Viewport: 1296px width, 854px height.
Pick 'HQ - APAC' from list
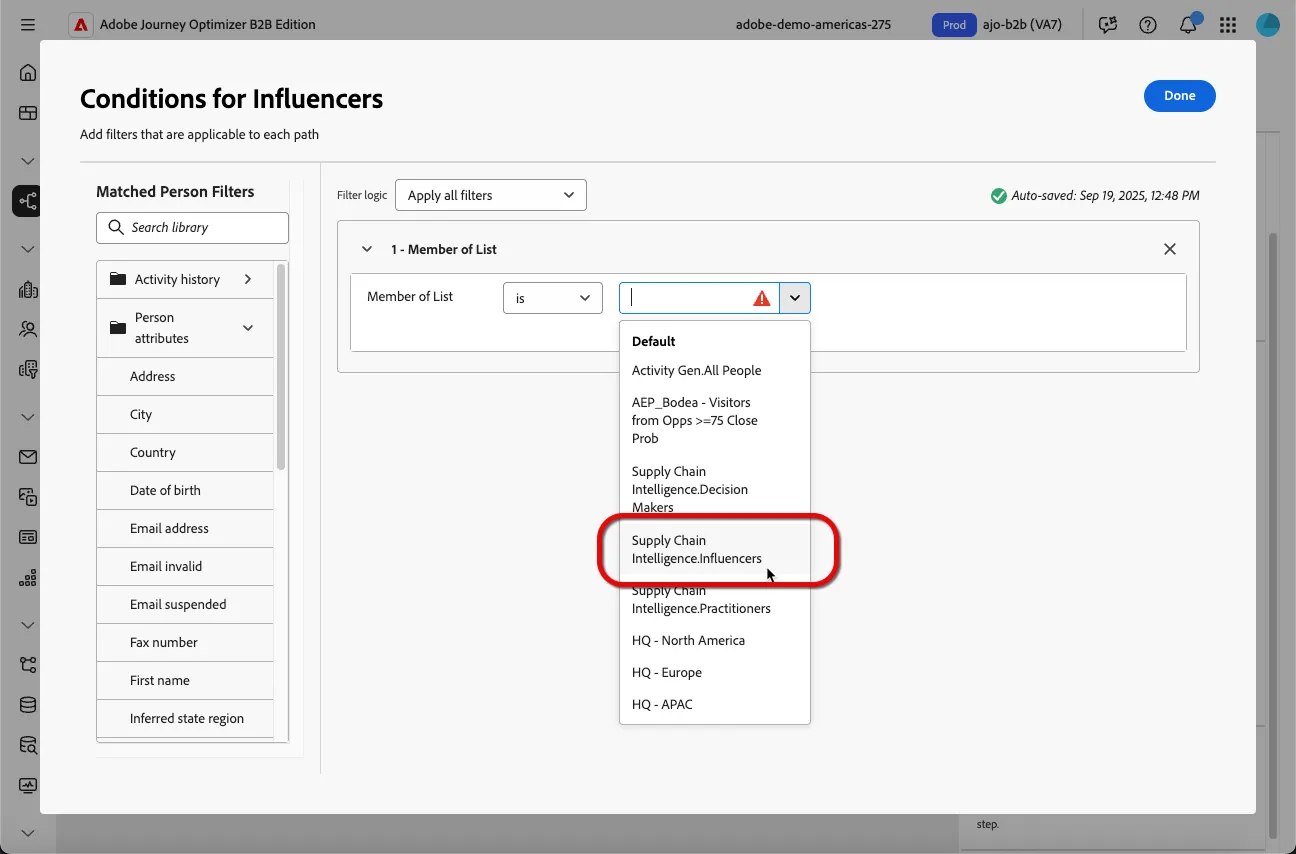pos(715,704)
